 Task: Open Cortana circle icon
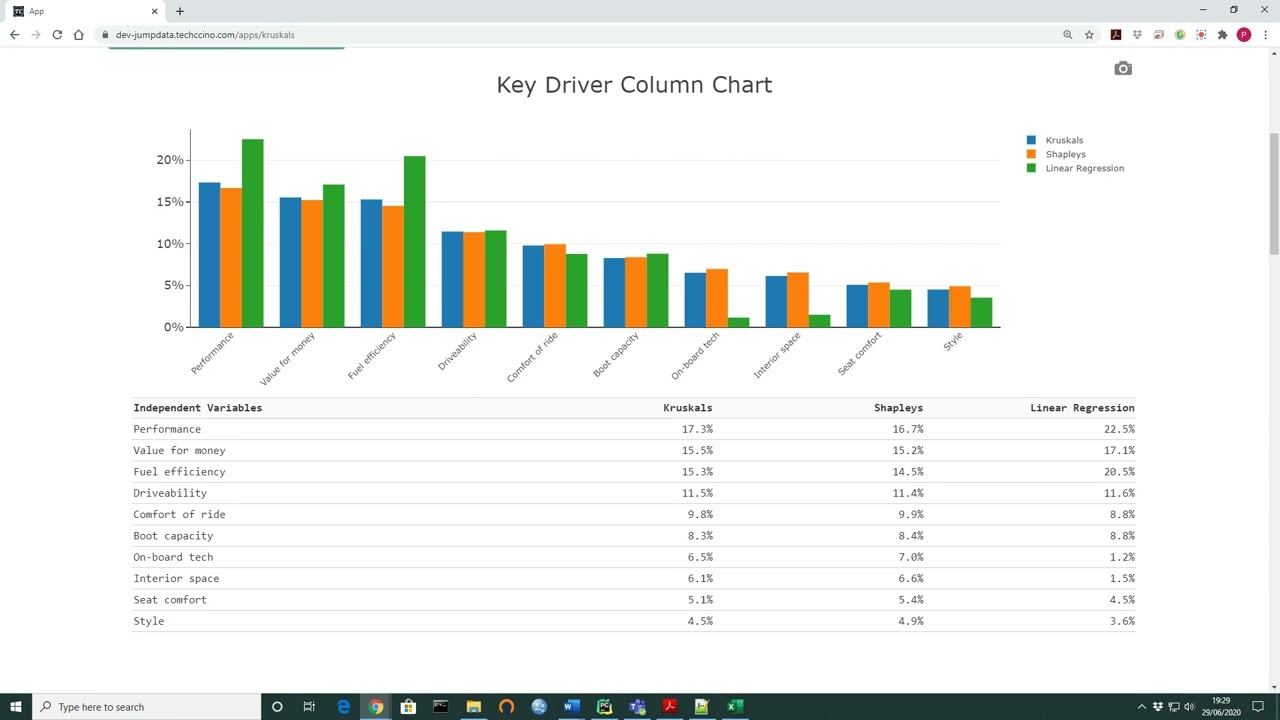point(277,707)
